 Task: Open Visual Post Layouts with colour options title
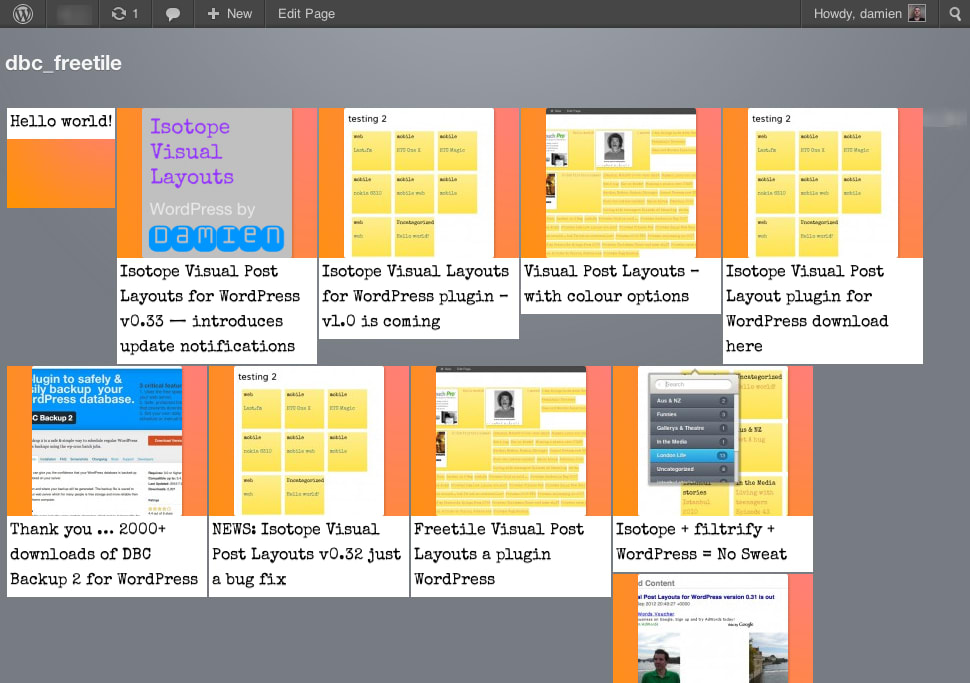(x=611, y=283)
